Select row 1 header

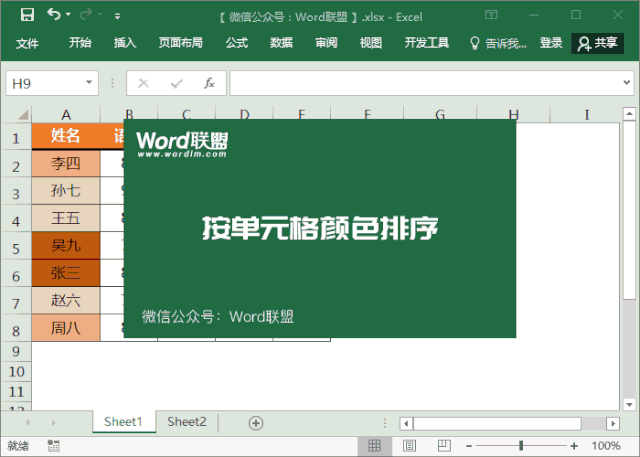tap(16, 138)
